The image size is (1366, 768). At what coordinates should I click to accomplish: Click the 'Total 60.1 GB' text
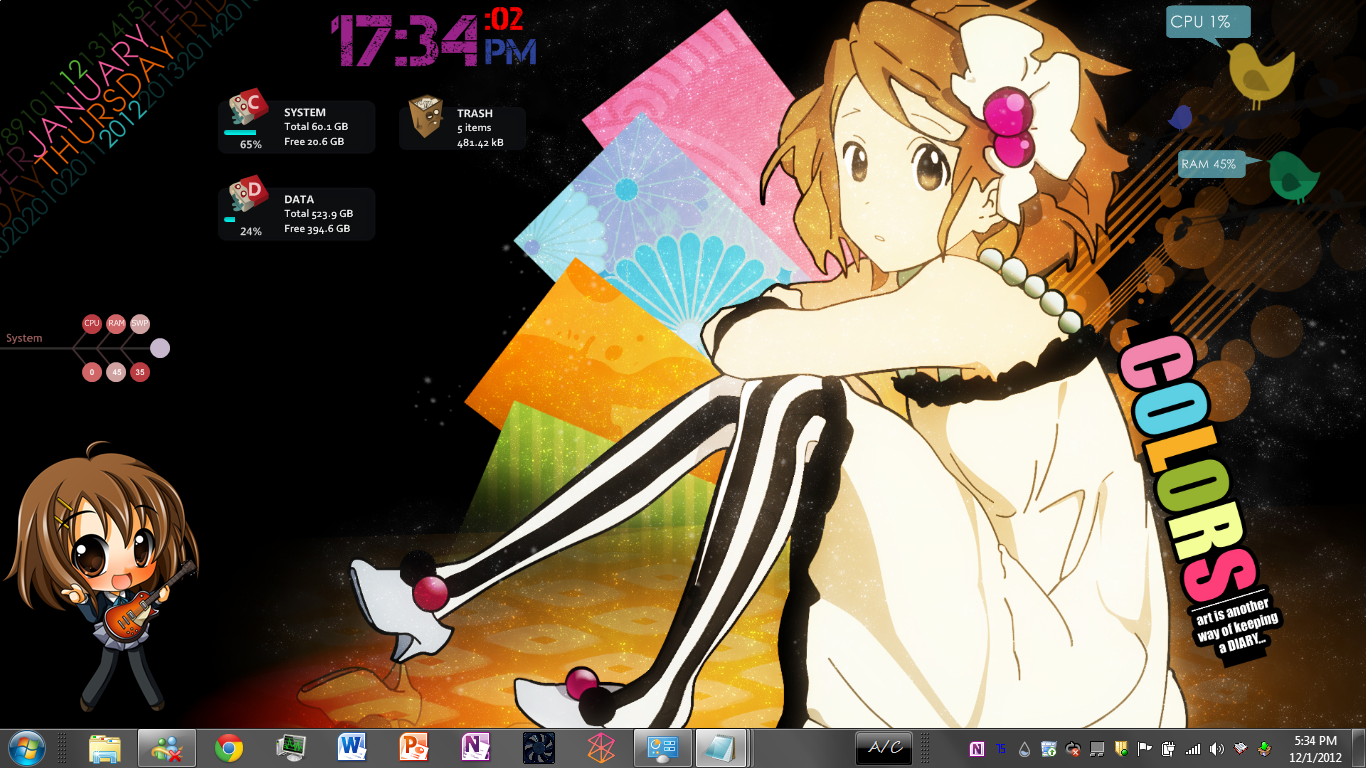316,127
